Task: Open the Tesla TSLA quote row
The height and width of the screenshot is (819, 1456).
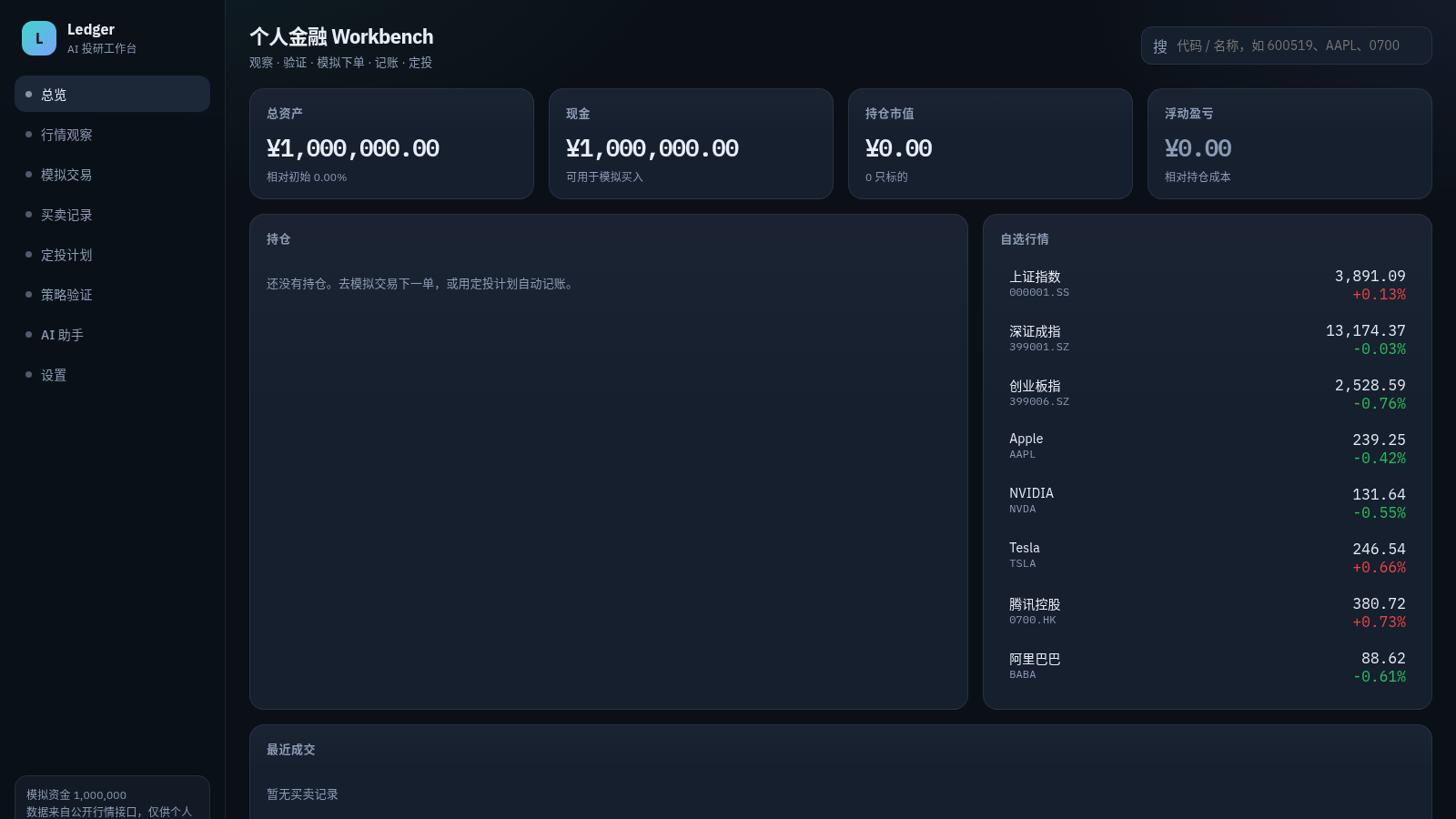Action: point(1207,557)
